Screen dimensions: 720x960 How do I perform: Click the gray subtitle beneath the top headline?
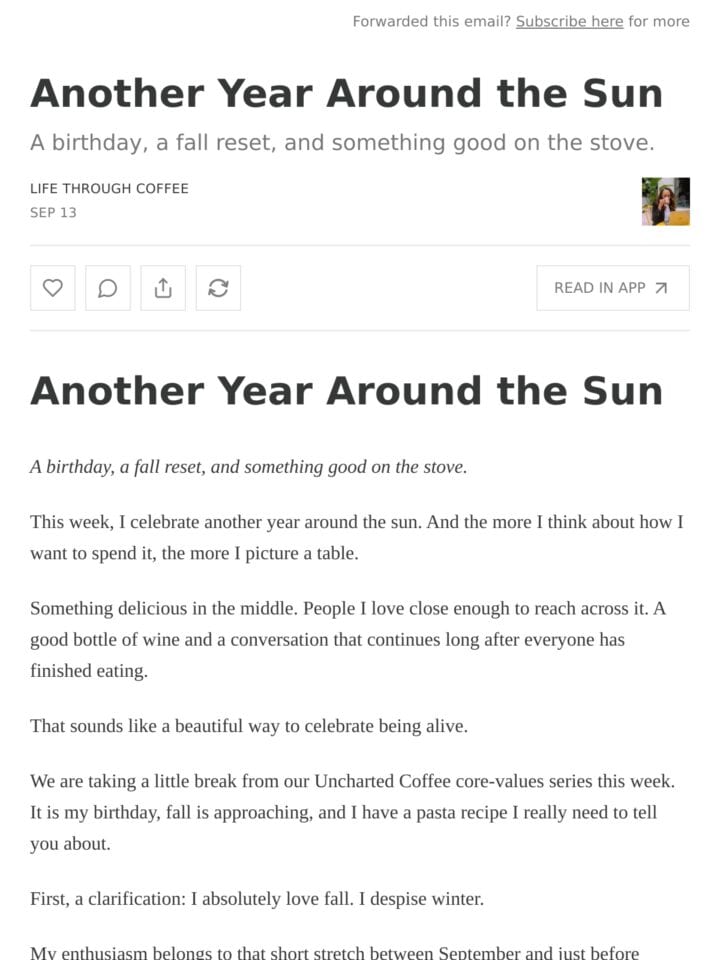click(x=342, y=143)
